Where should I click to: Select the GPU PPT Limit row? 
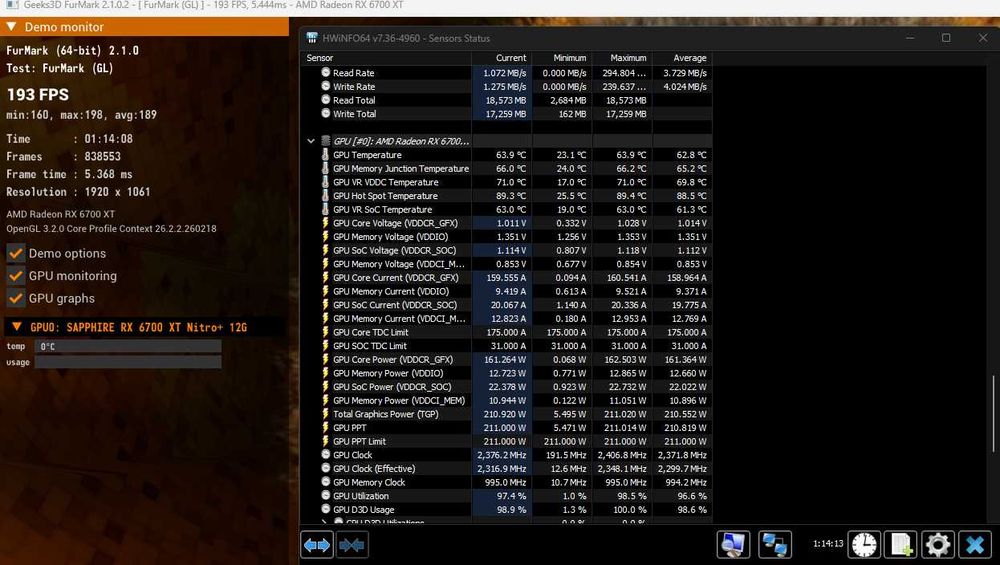pos(506,441)
